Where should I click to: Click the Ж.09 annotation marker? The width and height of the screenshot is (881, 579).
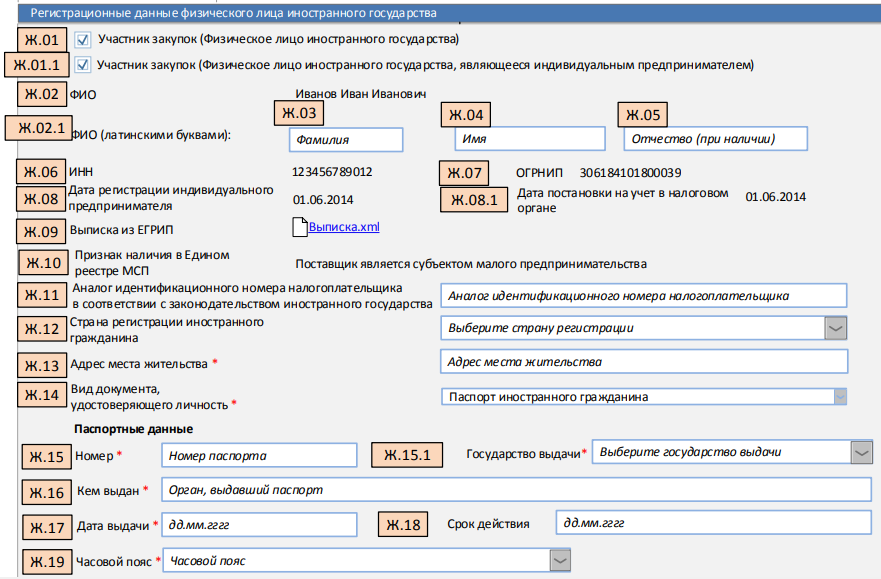[42, 231]
